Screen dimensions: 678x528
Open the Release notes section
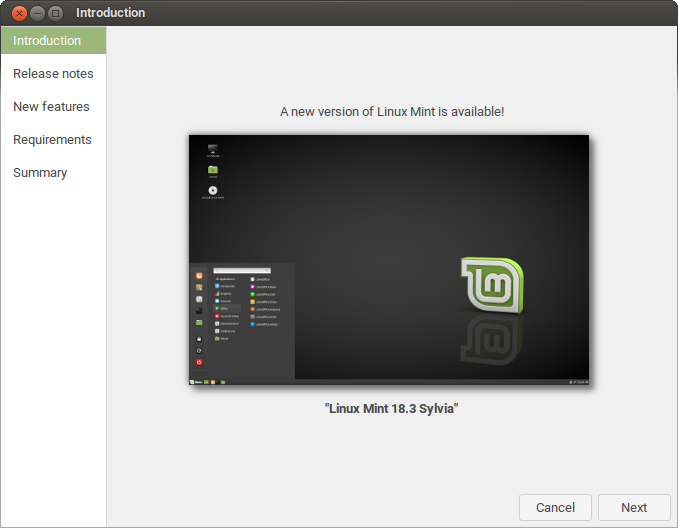click(53, 74)
